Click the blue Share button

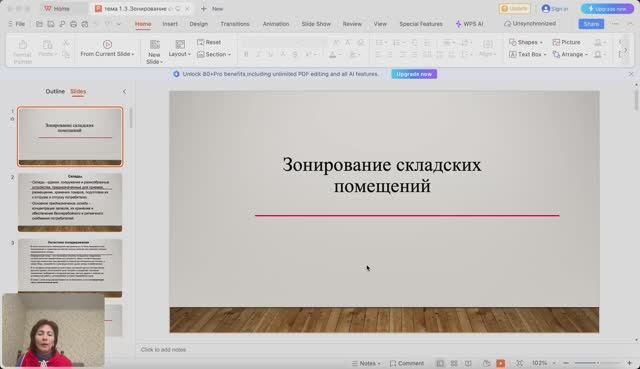pos(591,24)
